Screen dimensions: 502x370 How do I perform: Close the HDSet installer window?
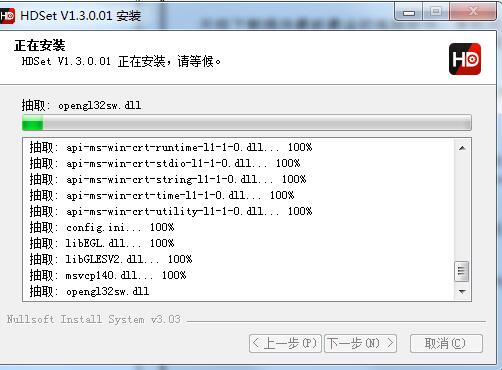coord(473,12)
